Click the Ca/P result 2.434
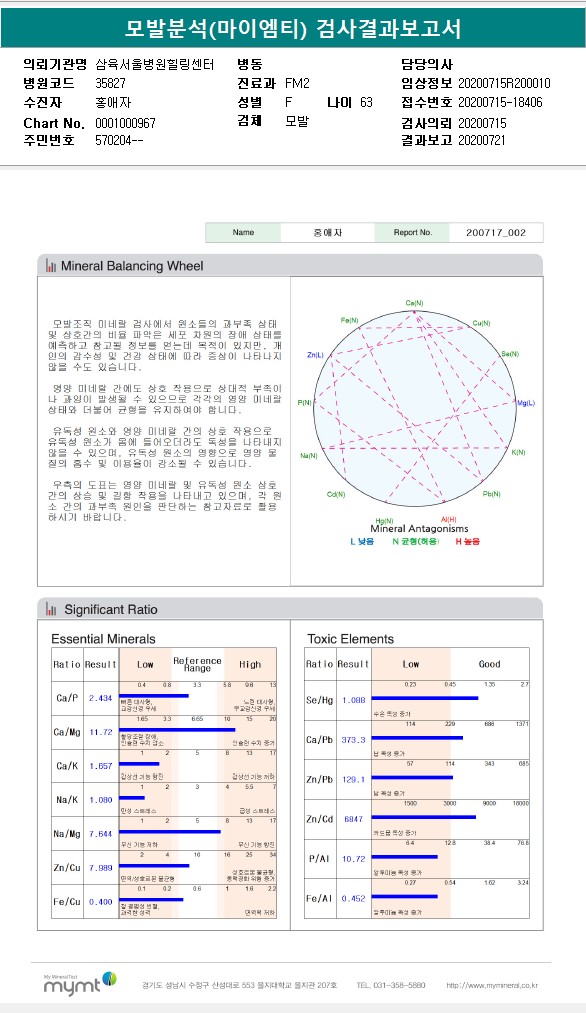The height and width of the screenshot is (1013, 586). (x=101, y=698)
